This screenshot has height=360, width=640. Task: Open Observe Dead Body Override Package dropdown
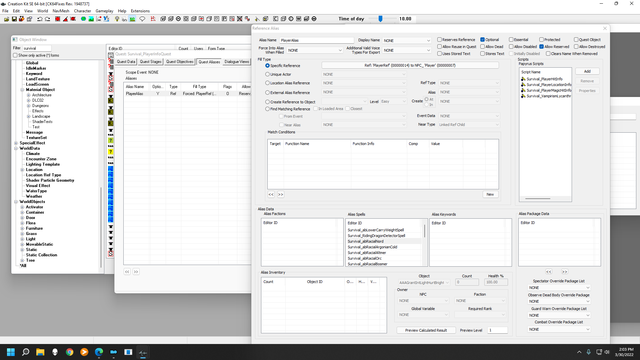pos(559,301)
